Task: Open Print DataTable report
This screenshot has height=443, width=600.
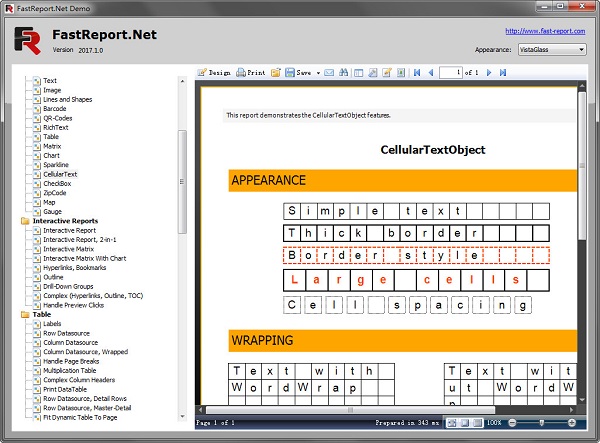Action: click(x=65, y=389)
